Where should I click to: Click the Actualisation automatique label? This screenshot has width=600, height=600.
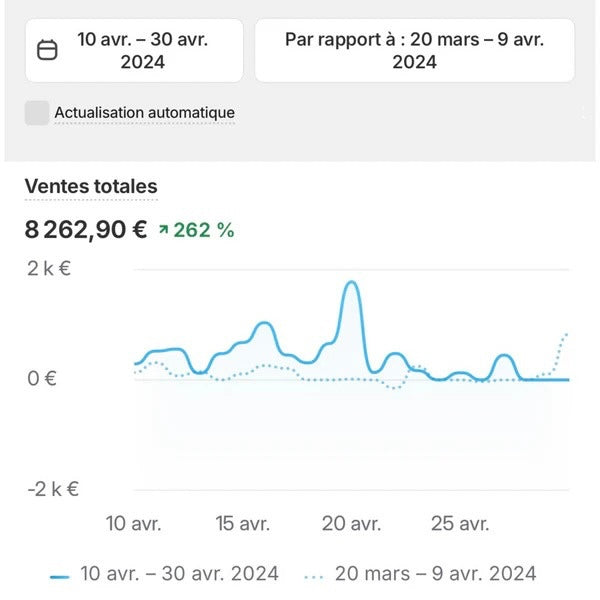(145, 113)
